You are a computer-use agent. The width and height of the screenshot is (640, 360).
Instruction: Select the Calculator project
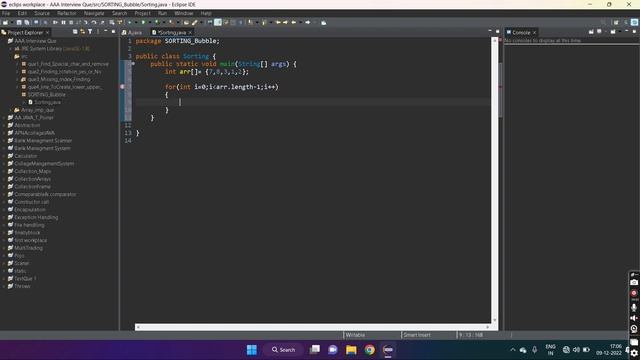[x=25, y=156]
